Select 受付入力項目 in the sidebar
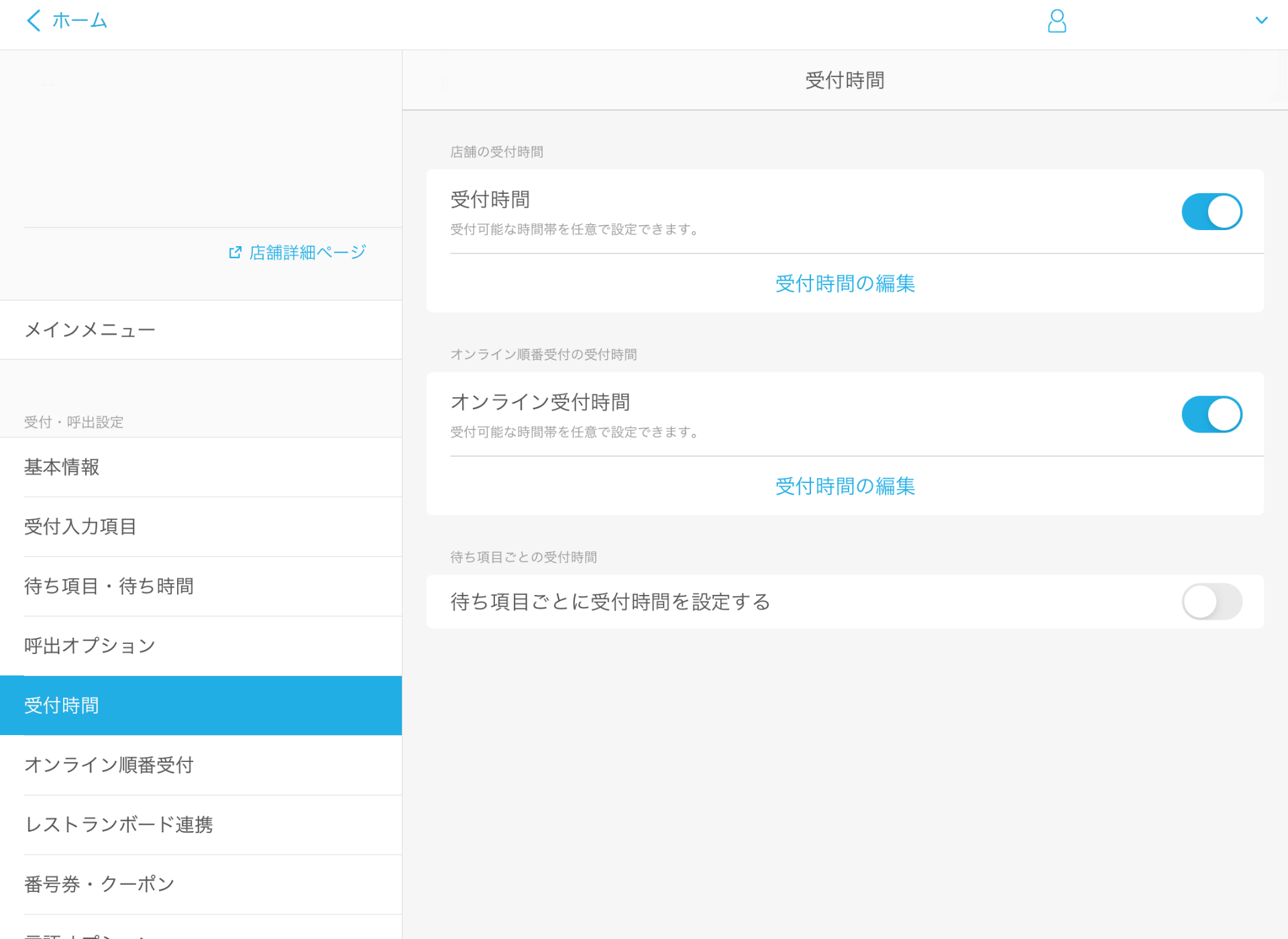1288x939 pixels. pyautogui.click(x=80, y=527)
